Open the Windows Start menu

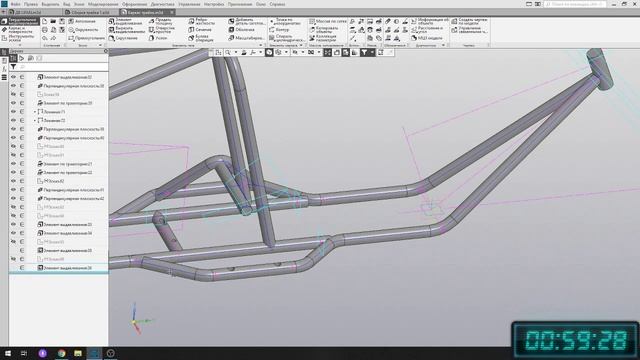click(x=8, y=353)
